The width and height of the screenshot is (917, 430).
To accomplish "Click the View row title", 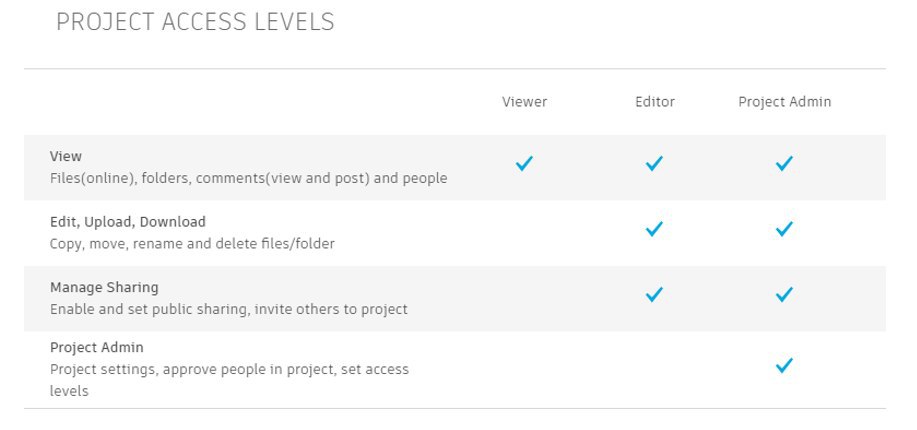I will pos(66,156).
